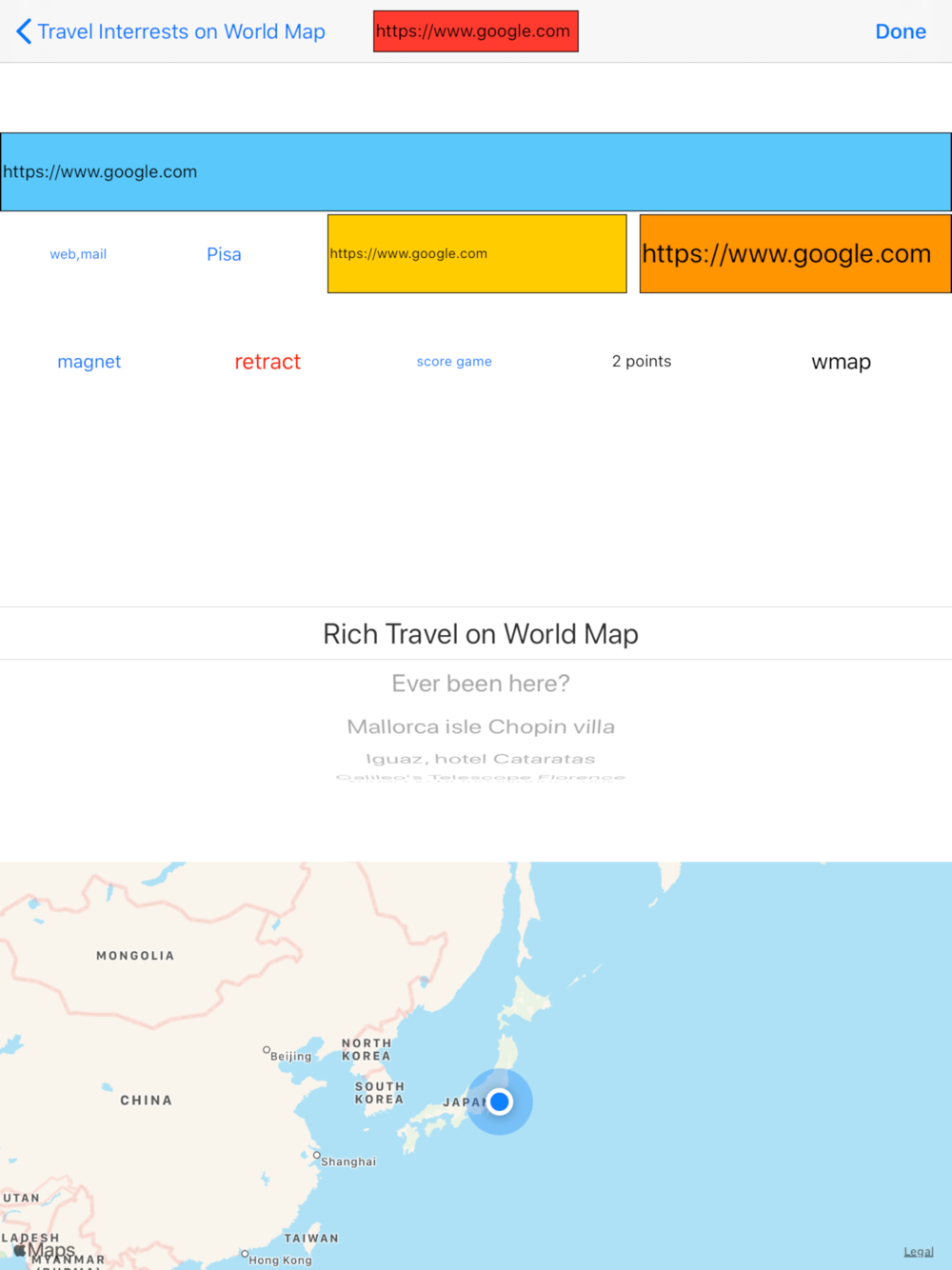
Task: Tap the magnet button
Action: point(89,362)
